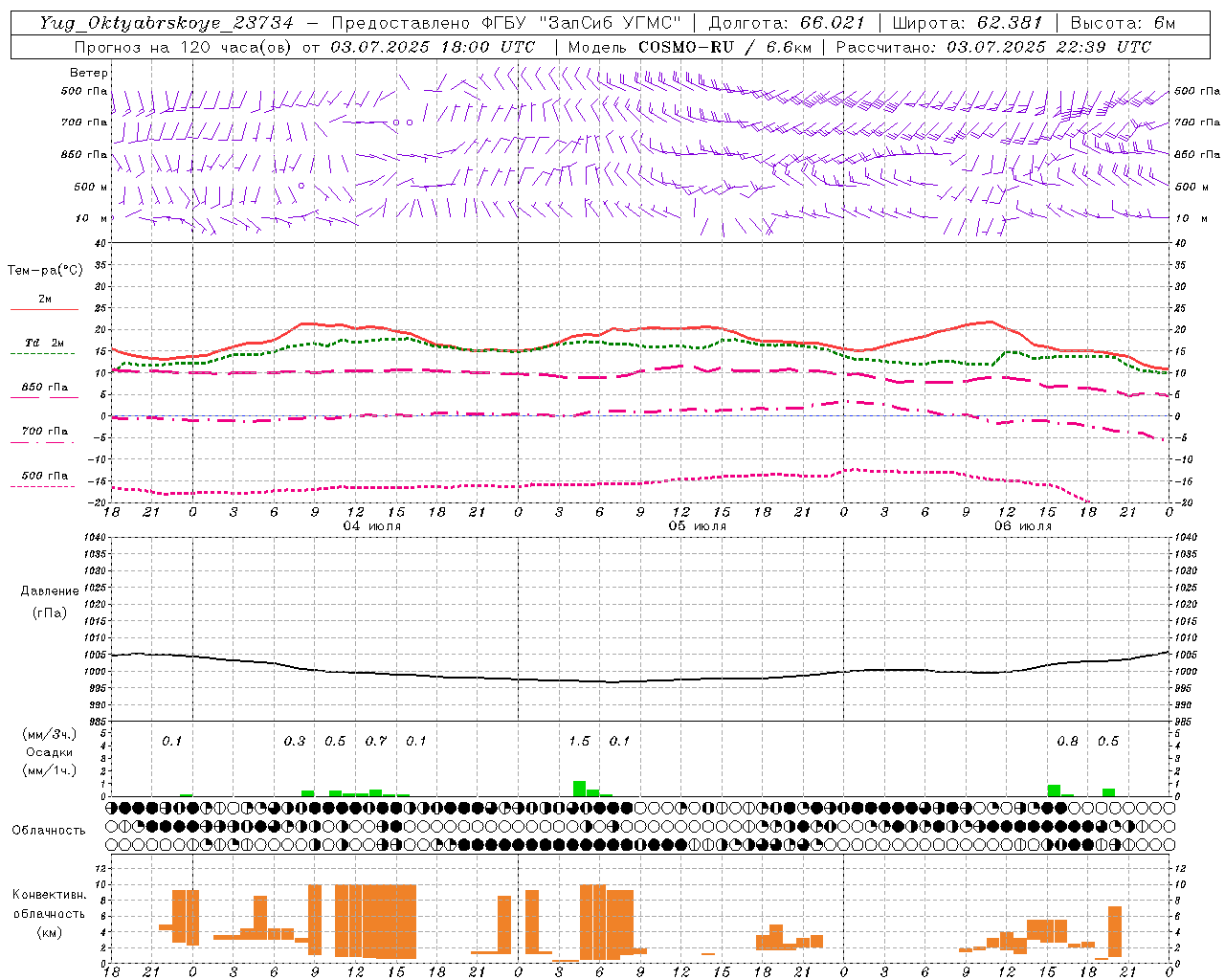
Task: Click the green dashed 'Td 2м' legend line
Action: [44, 353]
